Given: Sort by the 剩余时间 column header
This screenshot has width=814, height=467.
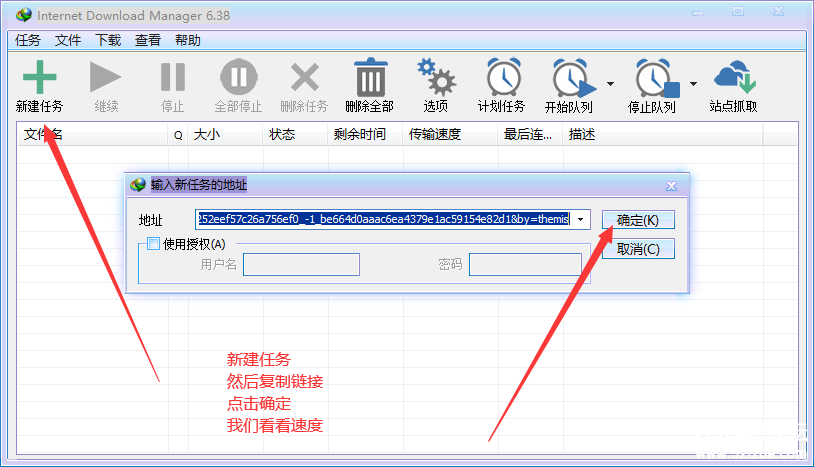Looking at the screenshot, I should click(365, 135).
